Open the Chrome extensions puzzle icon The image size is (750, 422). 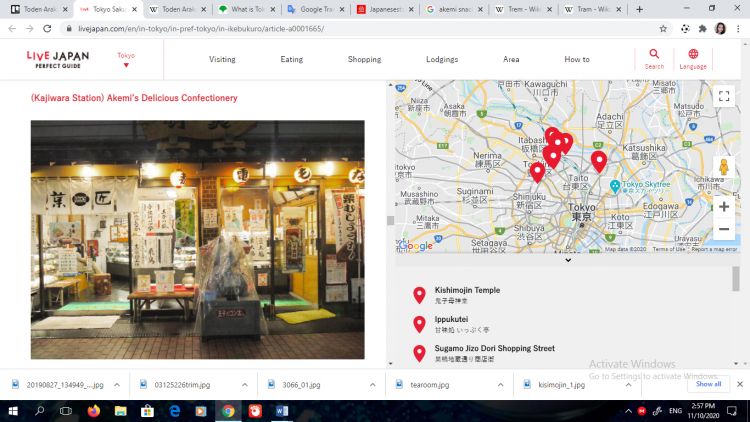702,29
